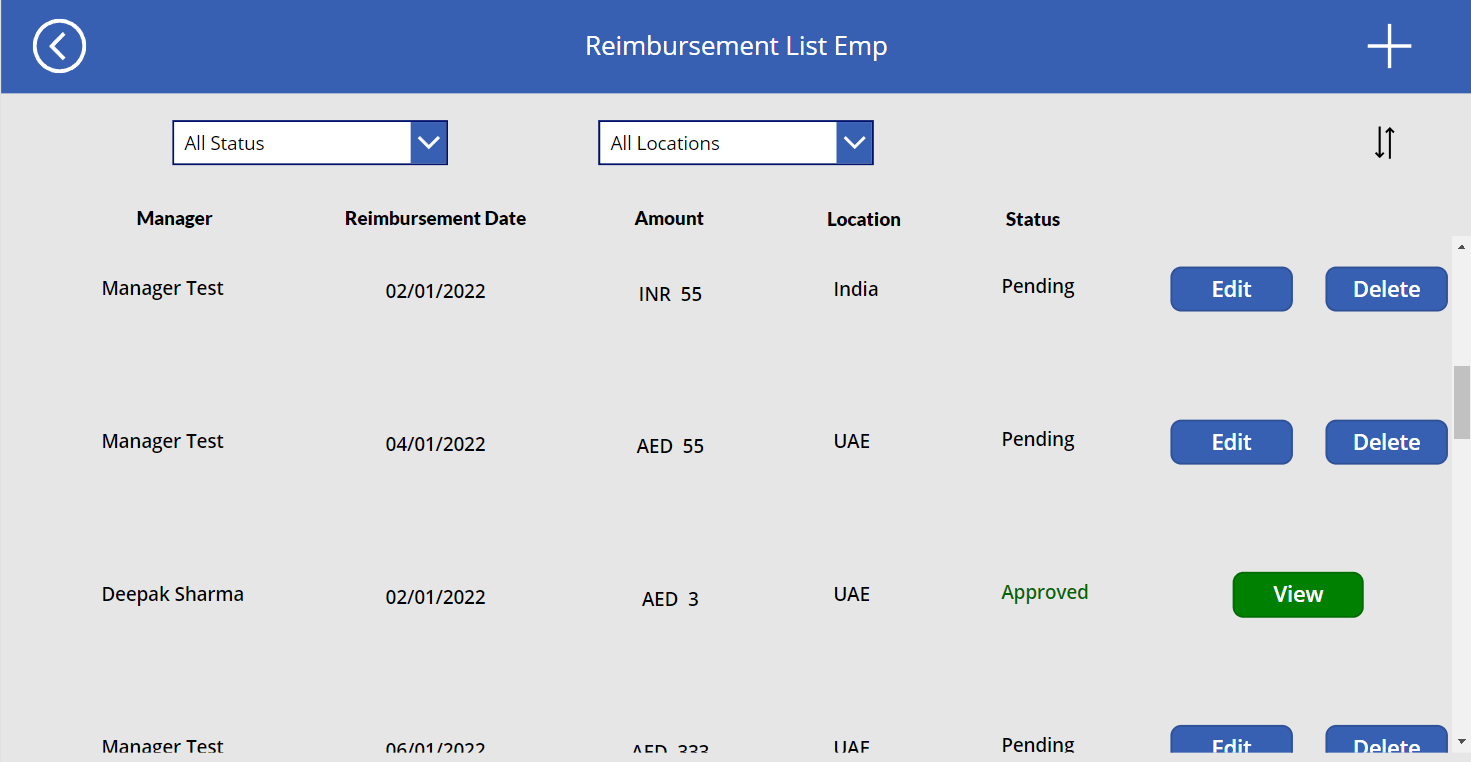1471x762 pixels.
Task: Delete the INR 55 reimbursement entry
Action: tap(1386, 289)
